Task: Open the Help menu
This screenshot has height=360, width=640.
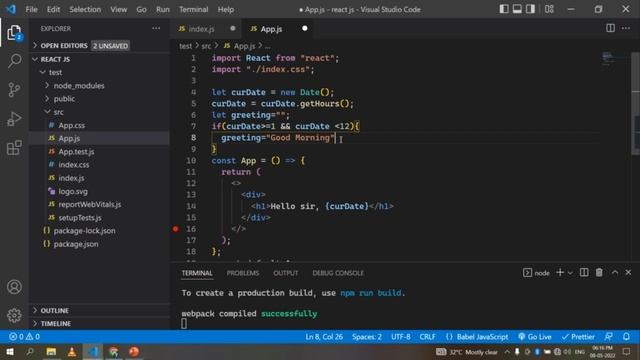Action: pyautogui.click(x=226, y=9)
